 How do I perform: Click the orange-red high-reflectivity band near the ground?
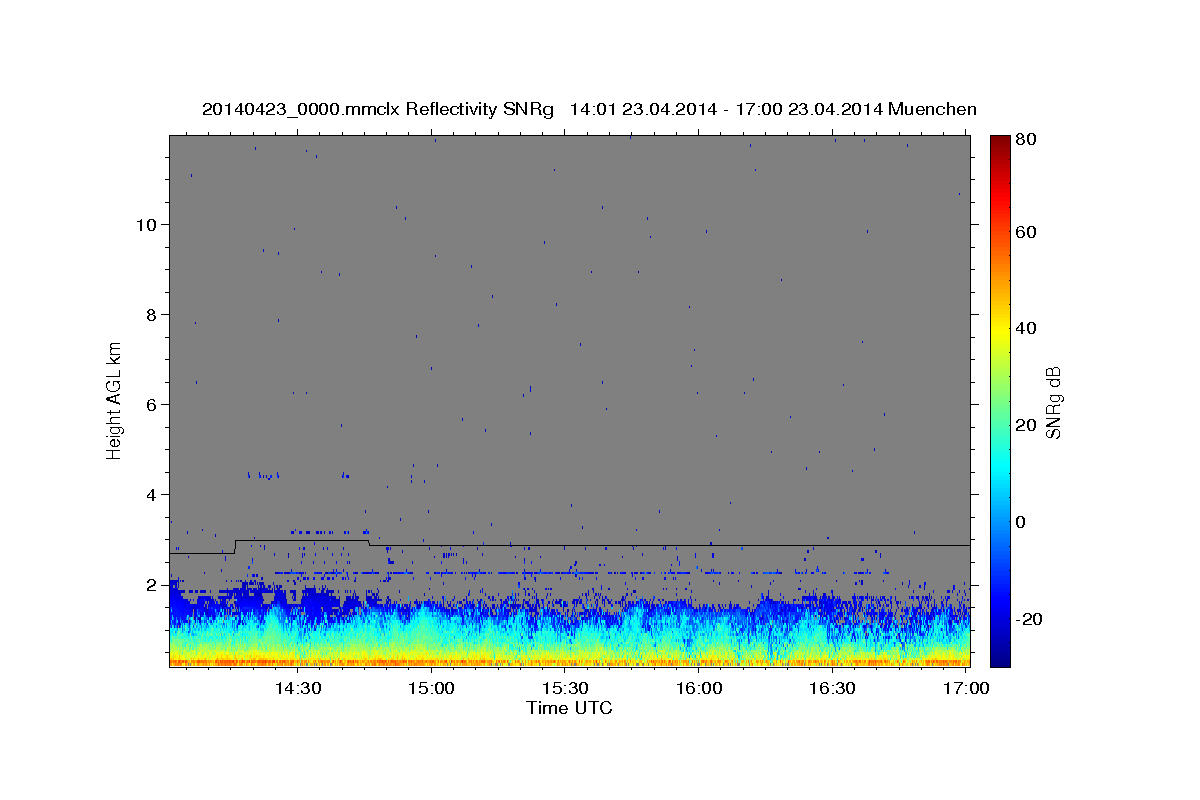click(x=569, y=661)
